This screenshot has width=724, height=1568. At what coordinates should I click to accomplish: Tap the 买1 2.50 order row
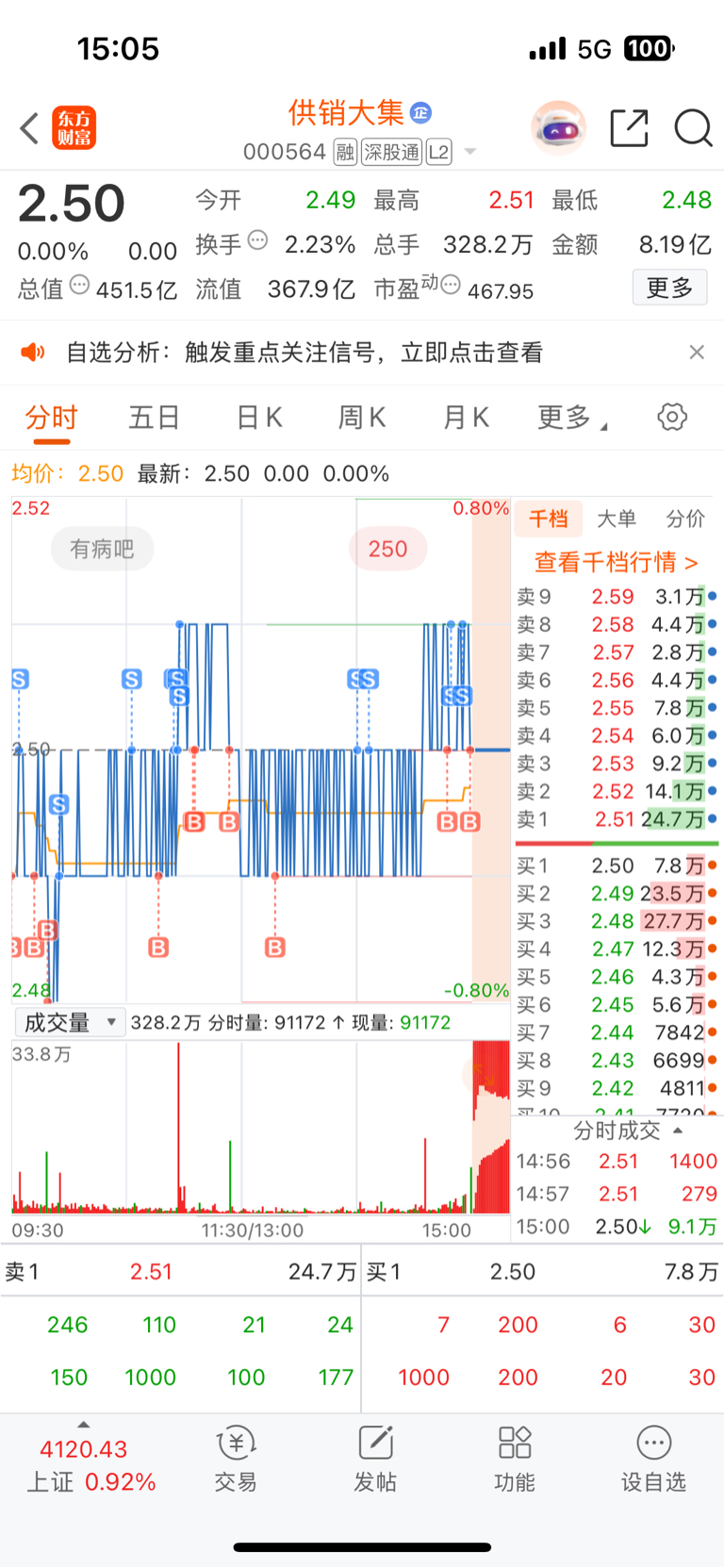coord(617,866)
